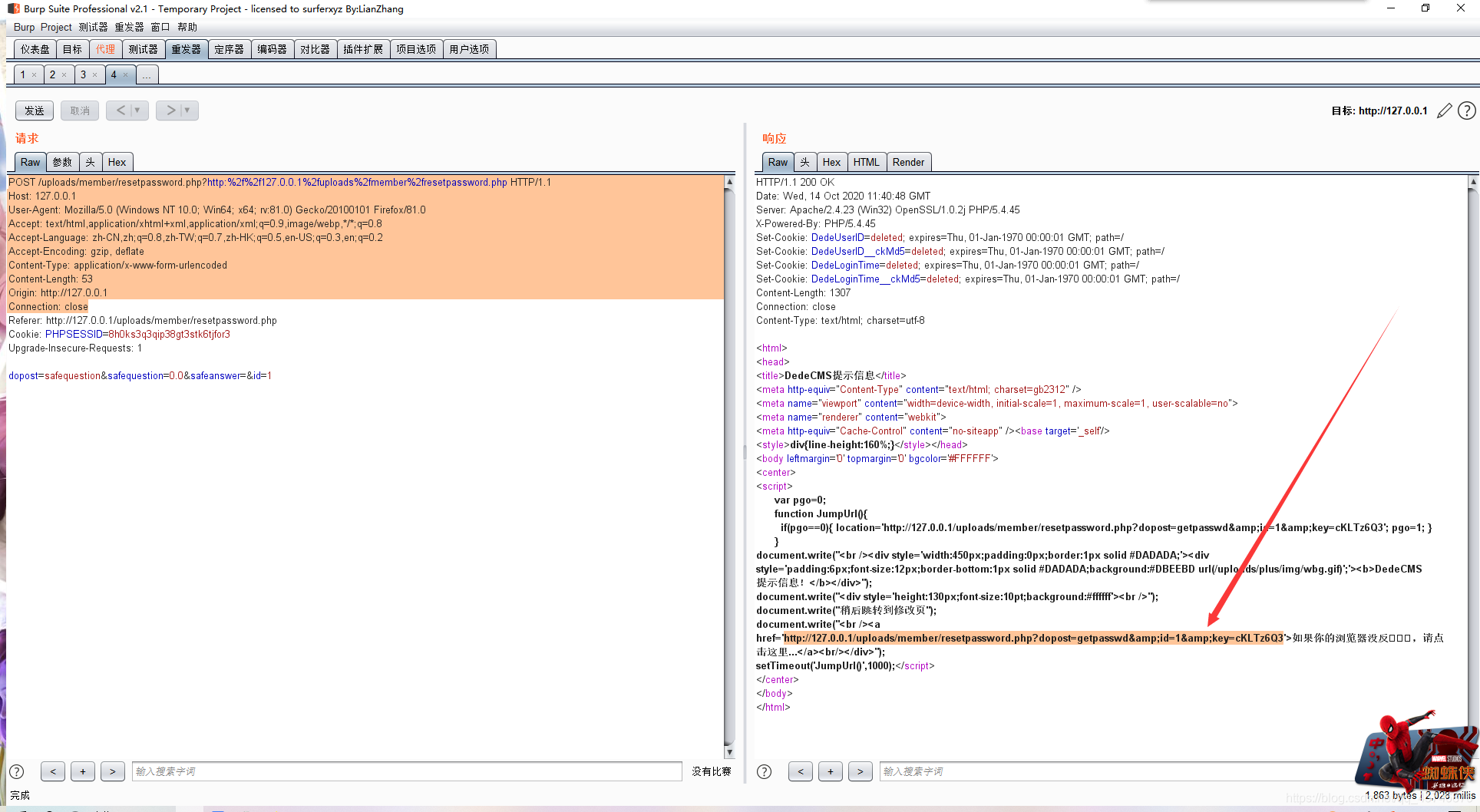Switch to the 测试器 main tab
This screenshot has height=812, width=1480.
pos(144,49)
